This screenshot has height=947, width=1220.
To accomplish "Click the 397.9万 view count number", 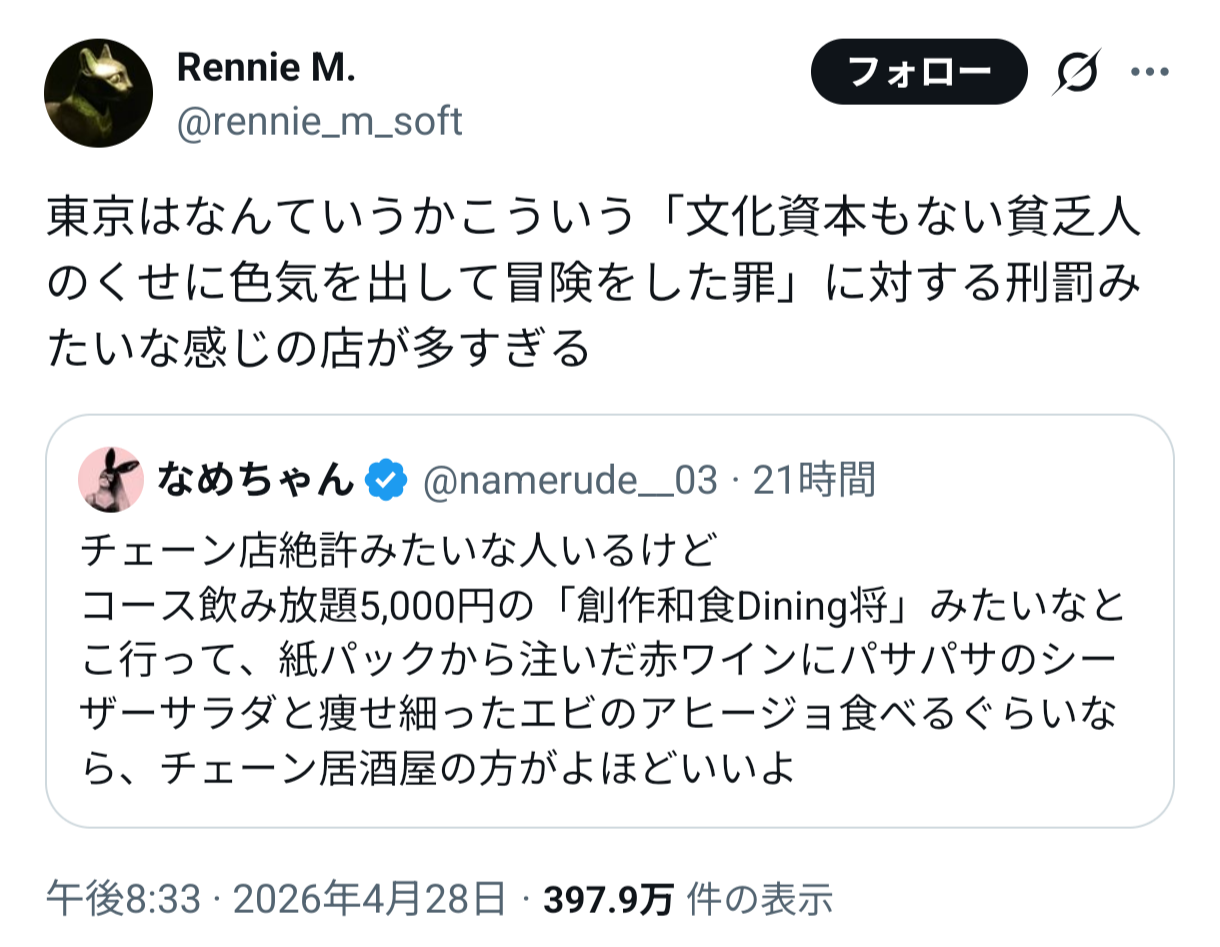I will coord(608,899).
